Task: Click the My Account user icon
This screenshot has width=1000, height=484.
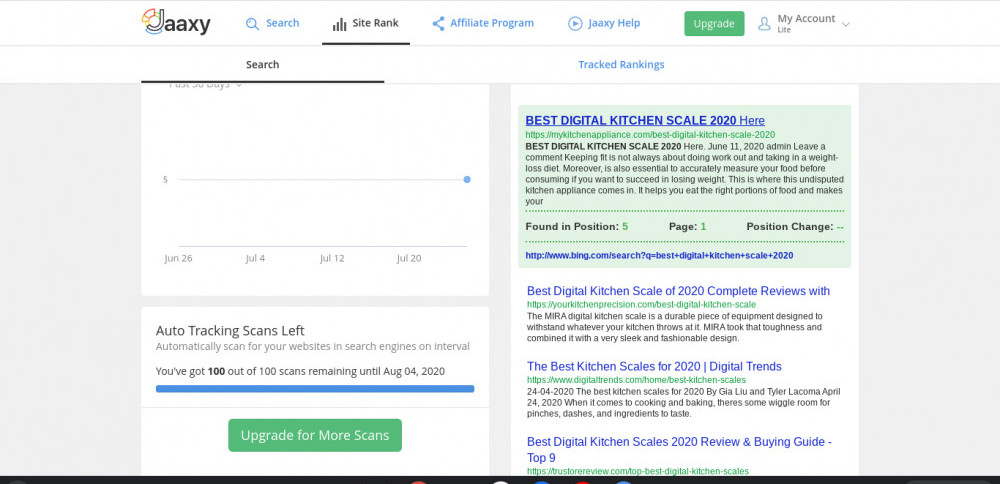Action: [x=764, y=24]
